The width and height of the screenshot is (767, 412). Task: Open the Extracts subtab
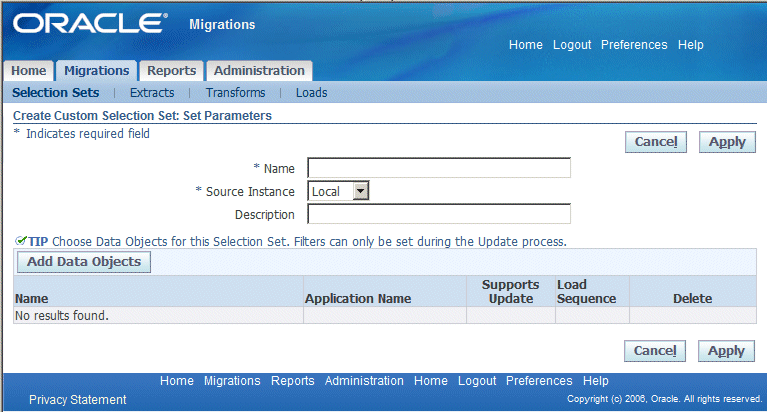(152, 92)
